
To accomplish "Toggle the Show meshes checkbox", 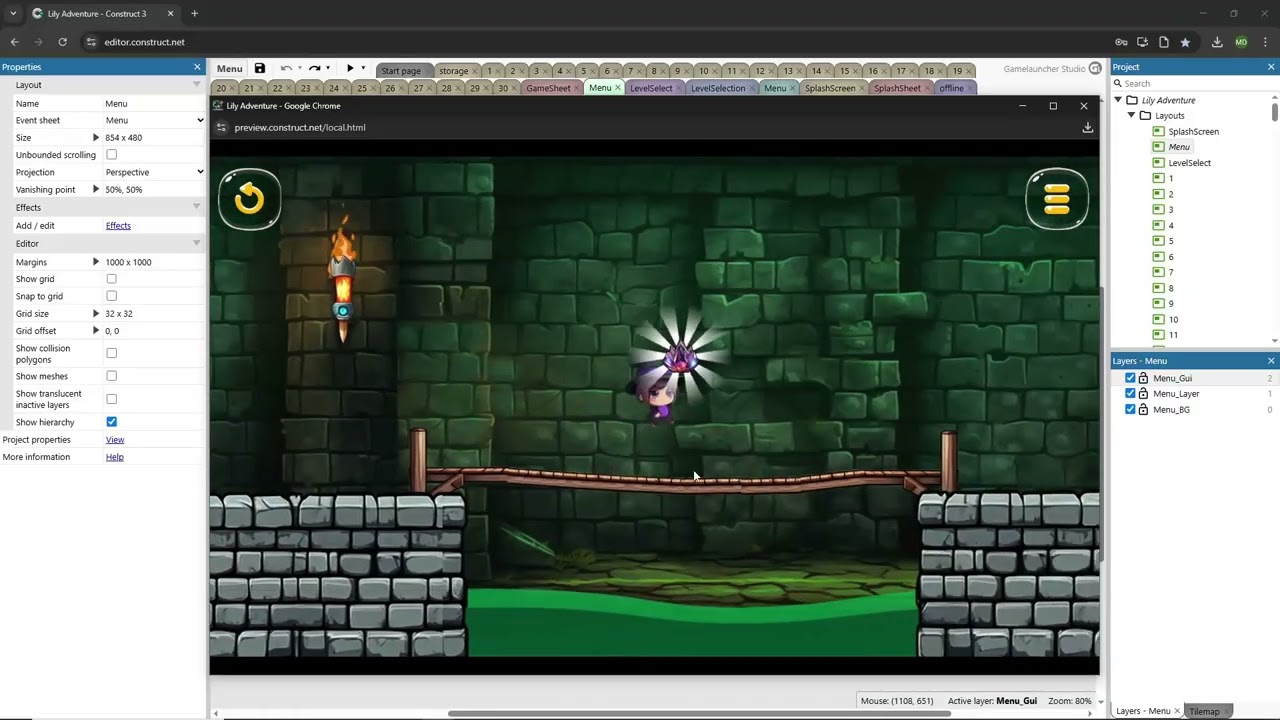I will coord(111,376).
